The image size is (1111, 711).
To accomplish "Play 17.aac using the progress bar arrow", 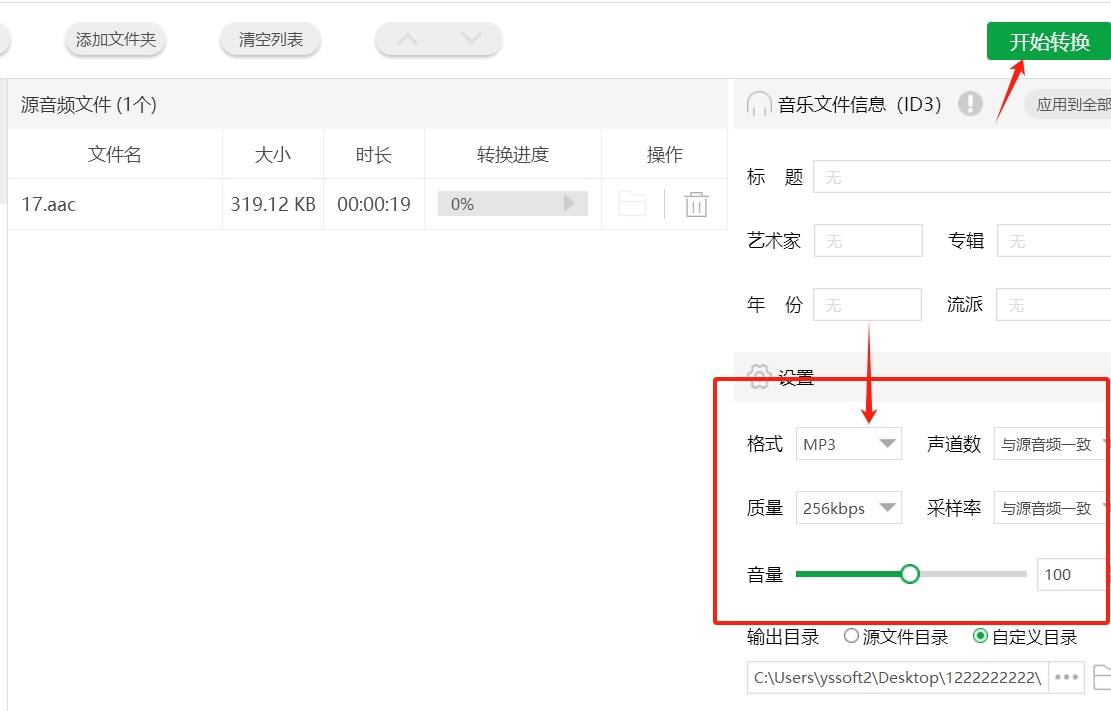I will pos(569,203).
